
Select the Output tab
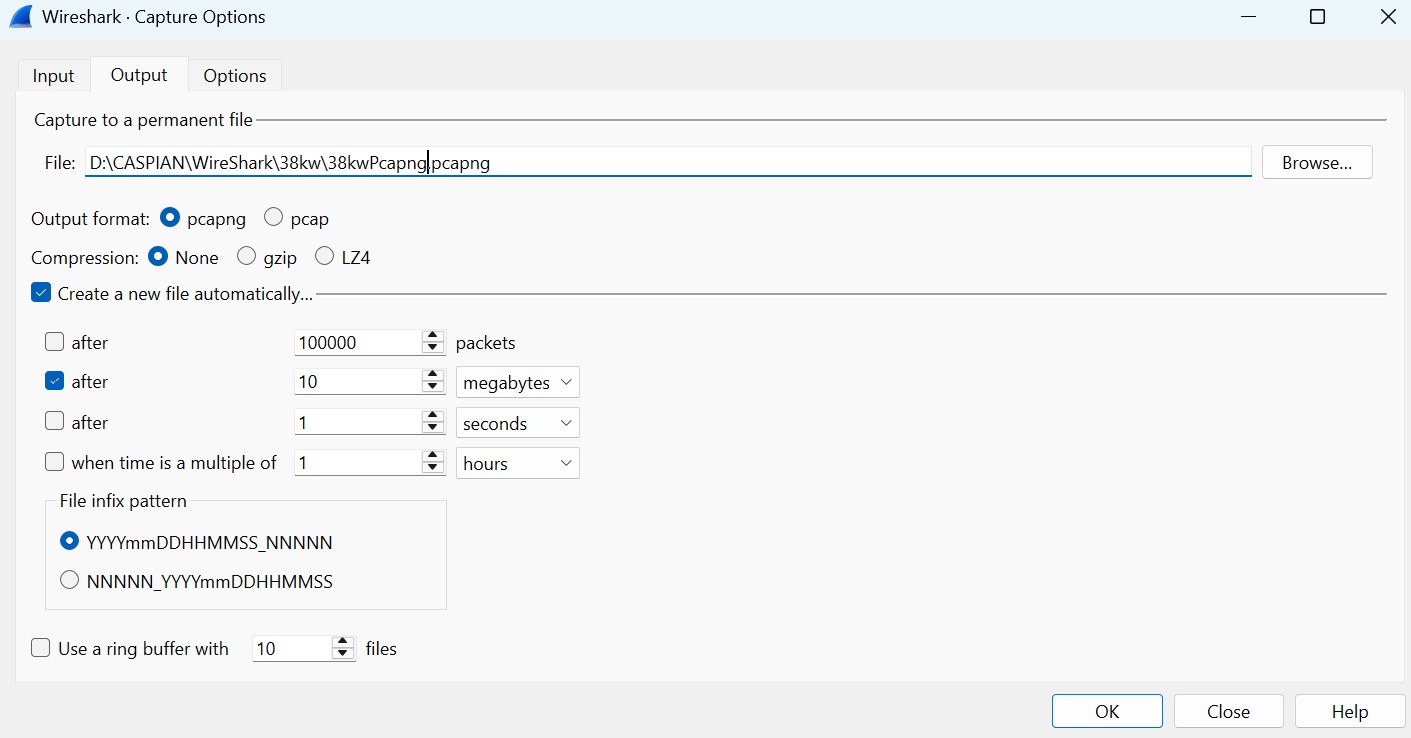point(139,75)
